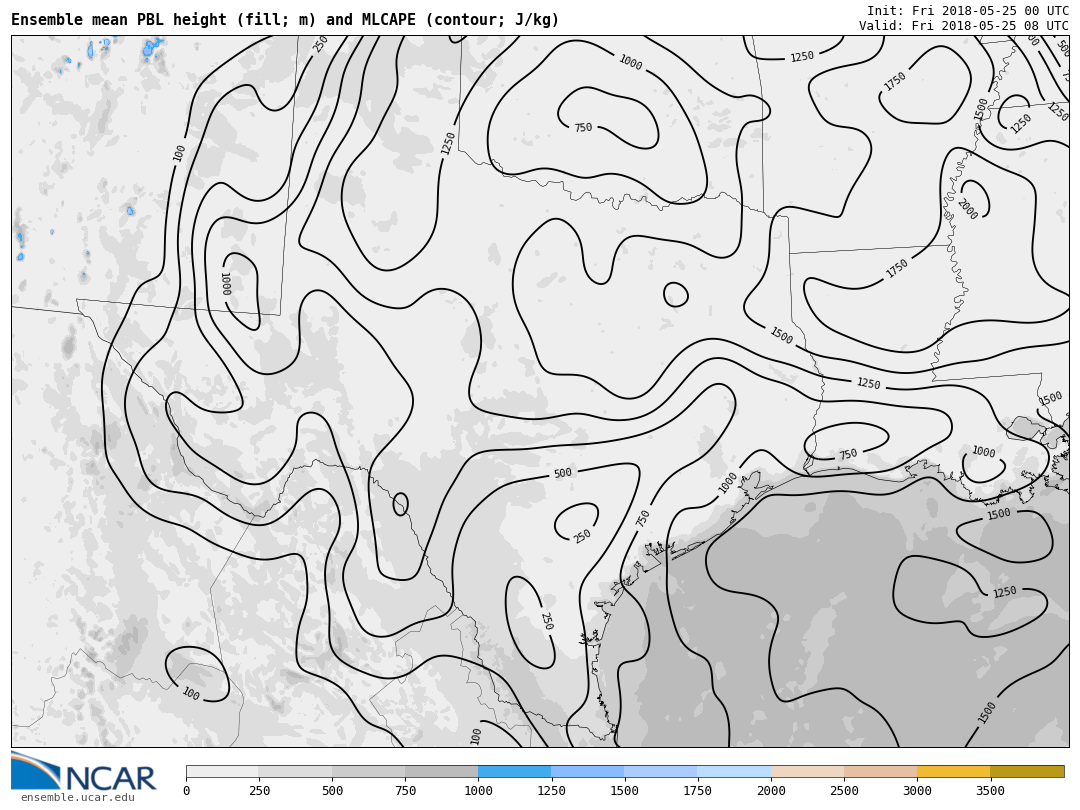Image resolution: width=1080 pixels, height=810 pixels.
Task: Pick the 1750–2000 palest blue colorbar segment
Action: coord(734,771)
